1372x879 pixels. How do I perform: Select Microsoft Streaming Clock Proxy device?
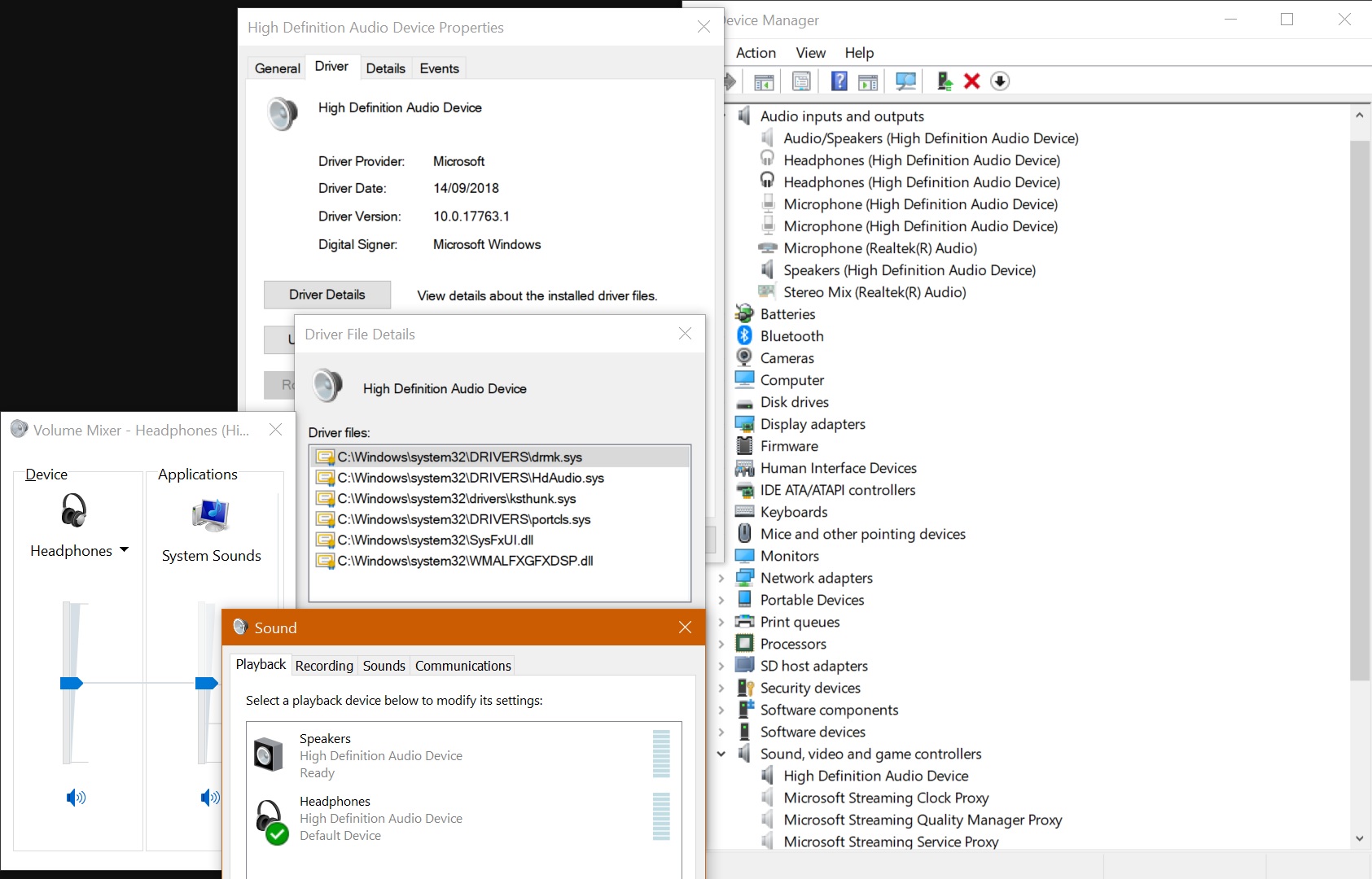[x=886, y=798]
